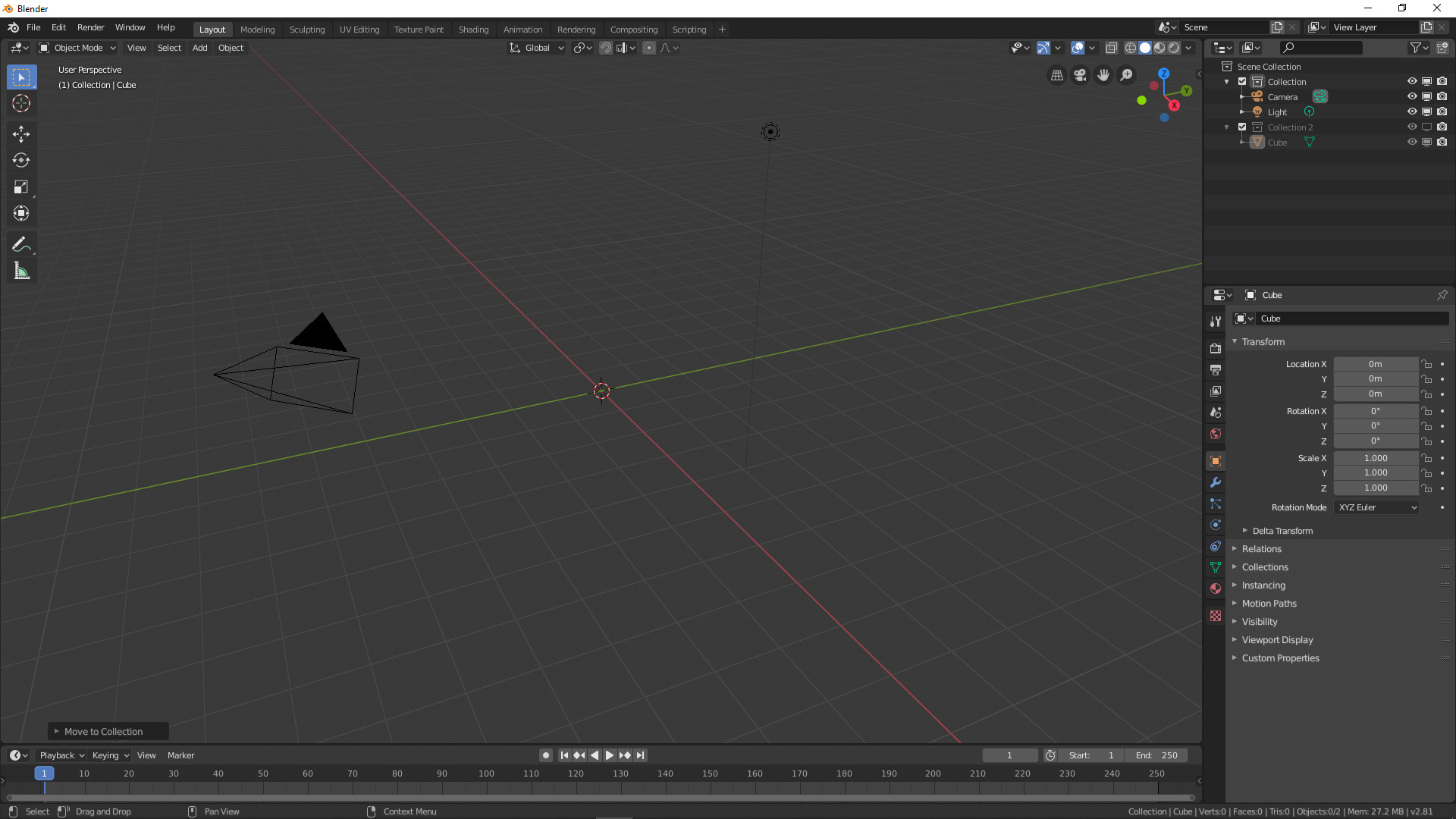Open the Texture checker properties tab
The width and height of the screenshot is (1456, 819).
[x=1216, y=616]
